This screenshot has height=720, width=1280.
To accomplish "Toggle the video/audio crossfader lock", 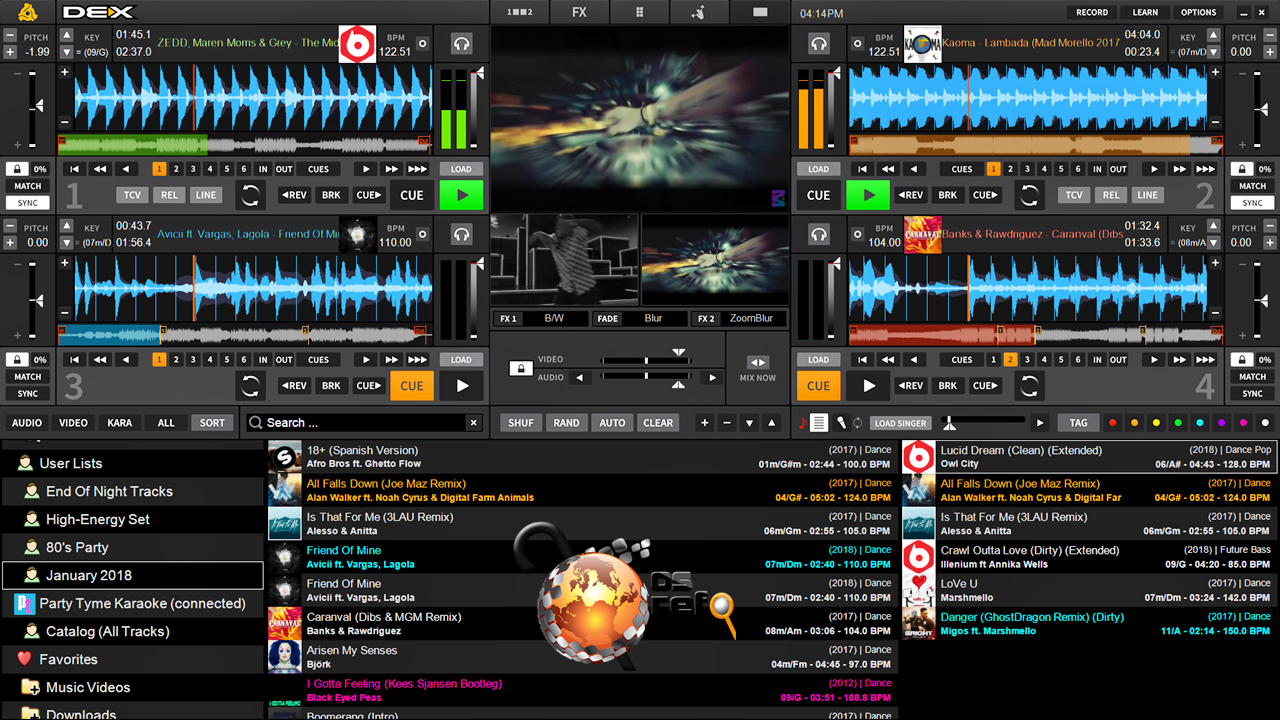I will coord(520,369).
